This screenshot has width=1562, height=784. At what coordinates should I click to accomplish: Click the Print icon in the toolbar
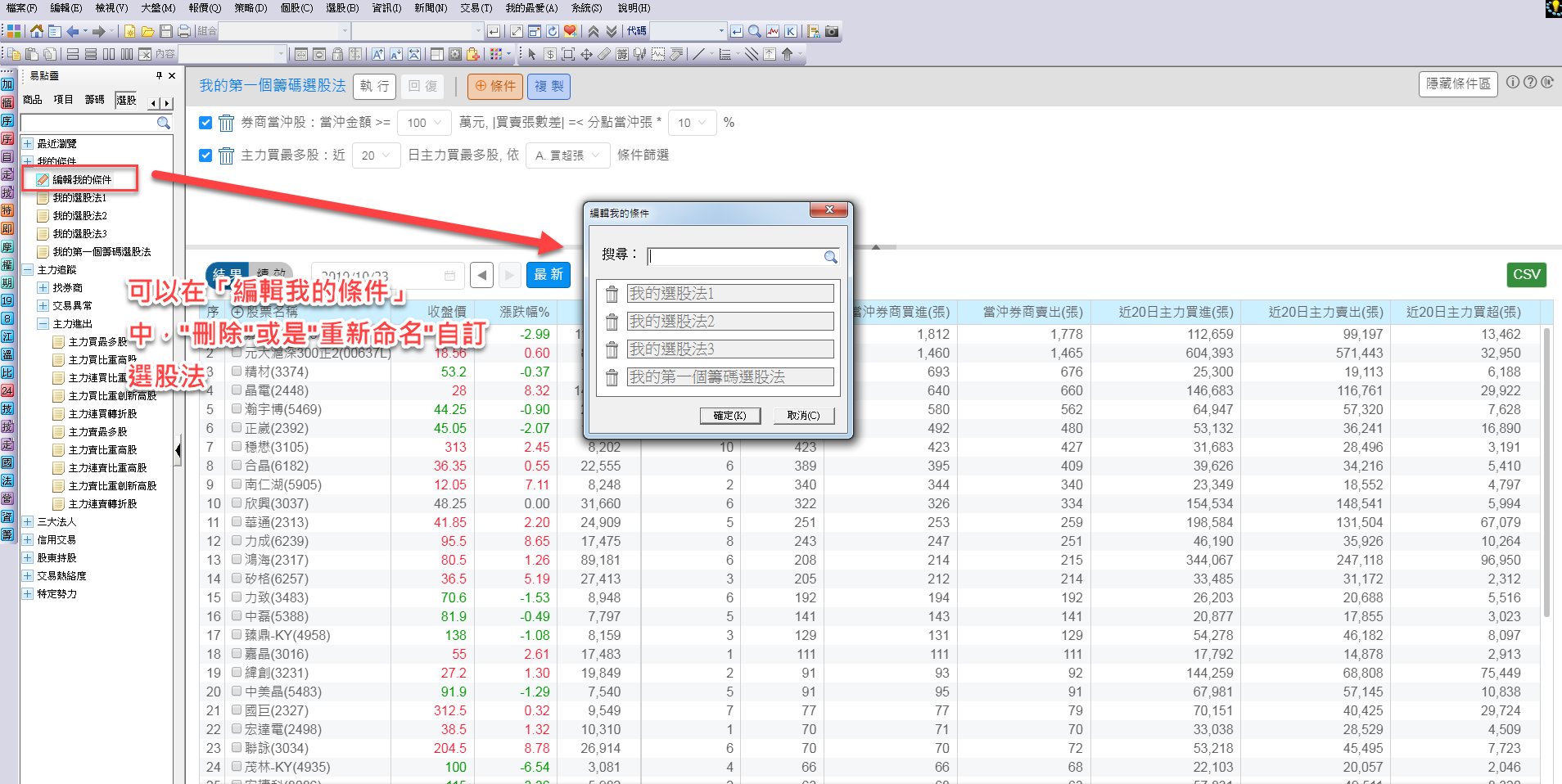pos(184,31)
